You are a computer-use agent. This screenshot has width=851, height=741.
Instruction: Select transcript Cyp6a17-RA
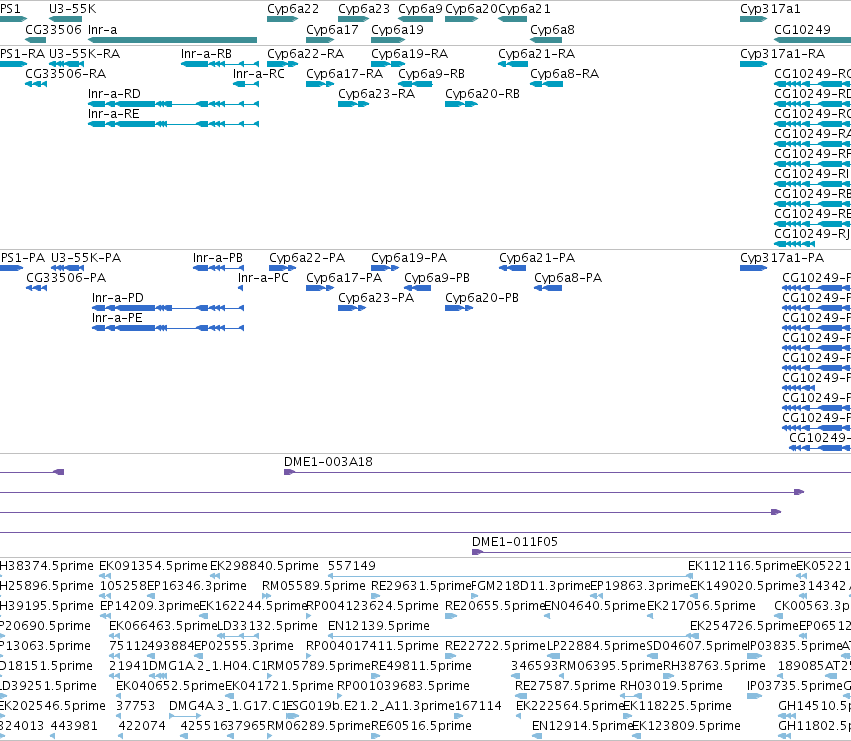(344, 74)
